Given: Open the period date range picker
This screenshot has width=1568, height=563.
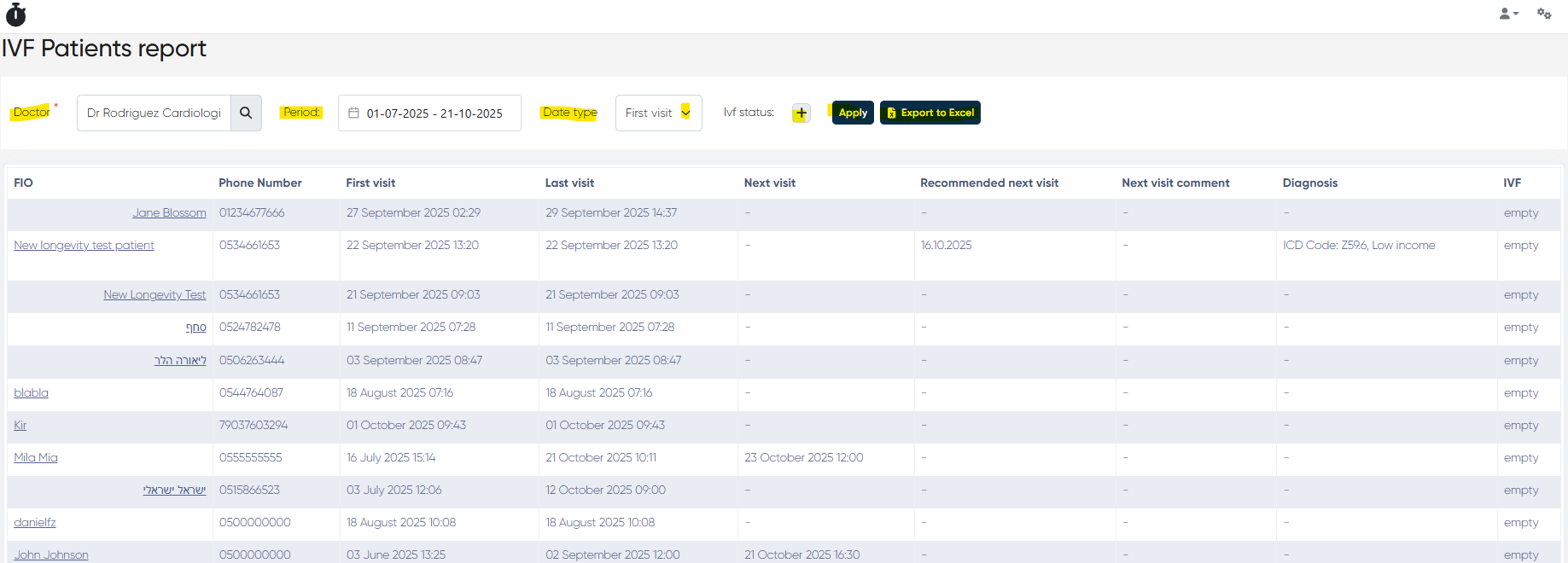Looking at the screenshot, I should click(x=434, y=113).
